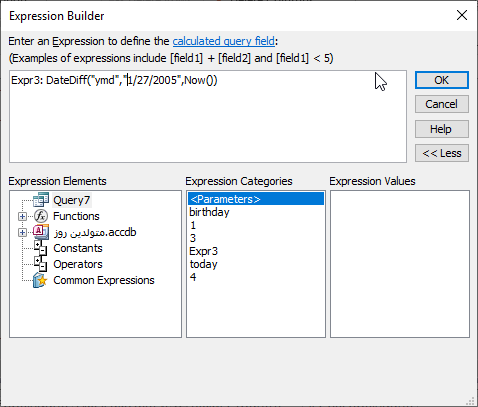
Task: Confirm the expression with OK
Action: pos(442,80)
